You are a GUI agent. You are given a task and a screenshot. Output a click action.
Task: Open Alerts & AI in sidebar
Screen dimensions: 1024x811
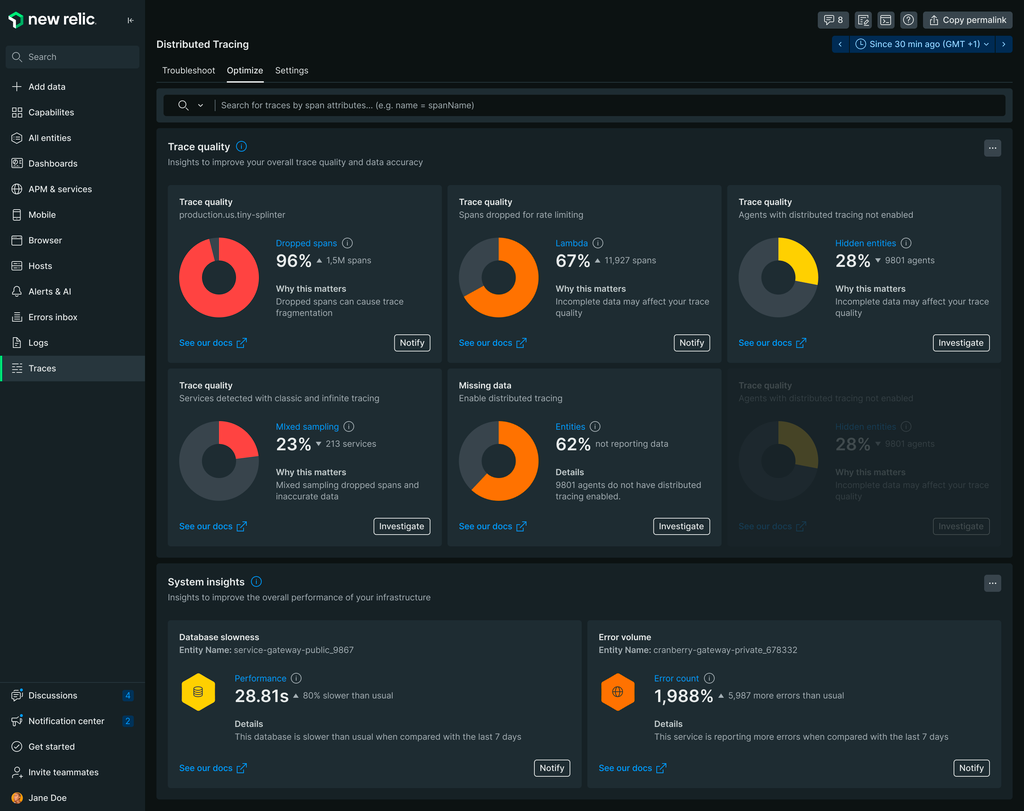[72, 291]
